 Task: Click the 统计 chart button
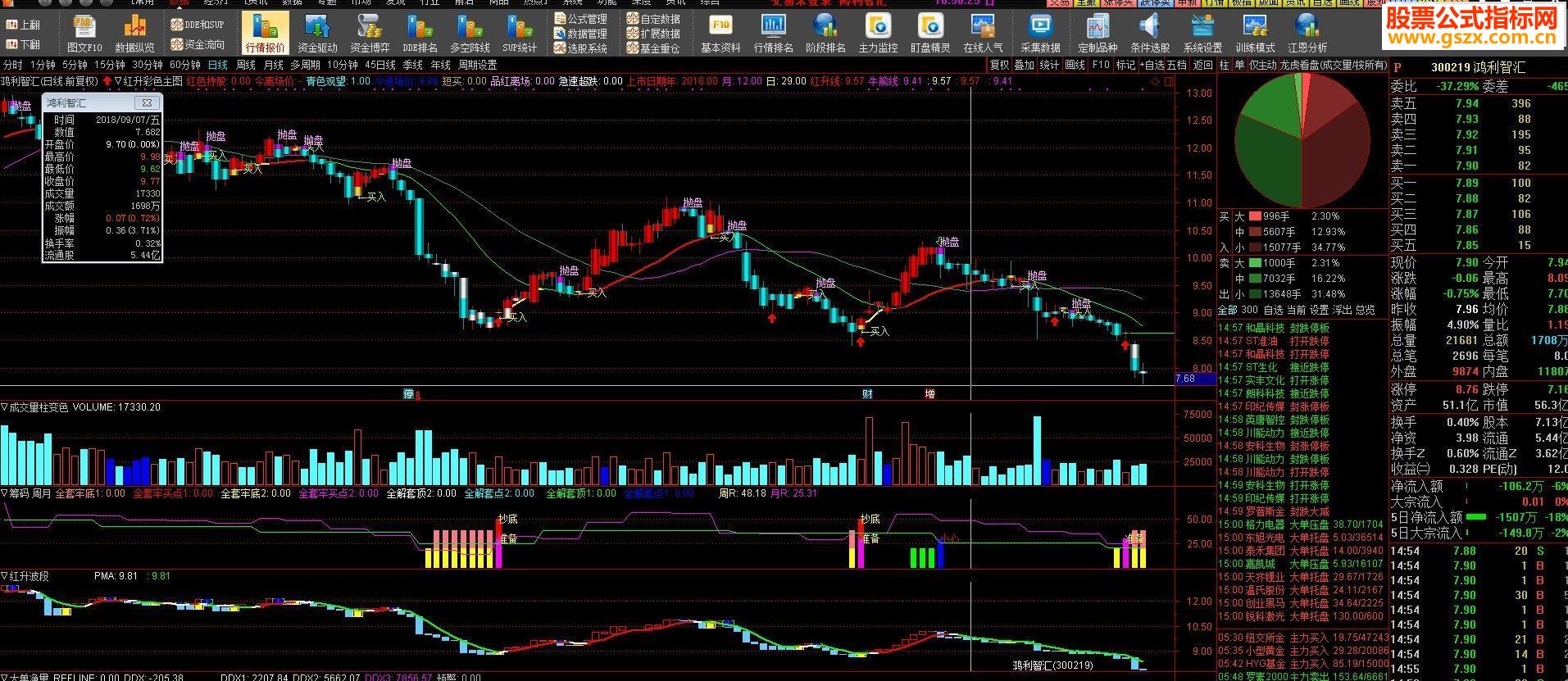(1049, 65)
